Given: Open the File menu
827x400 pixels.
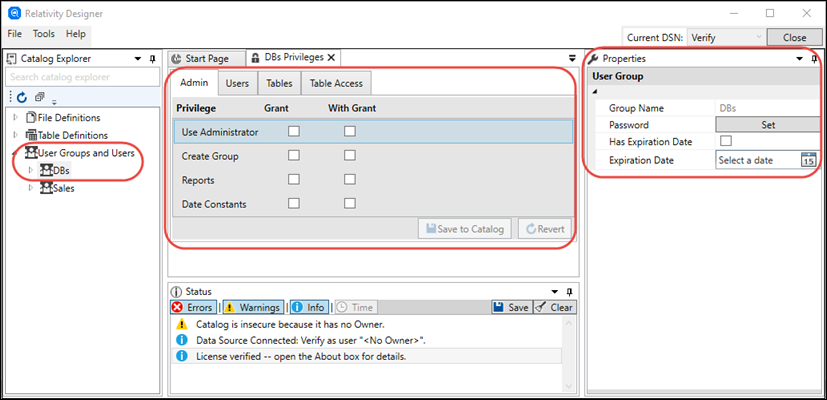Looking at the screenshot, I should pos(15,34).
